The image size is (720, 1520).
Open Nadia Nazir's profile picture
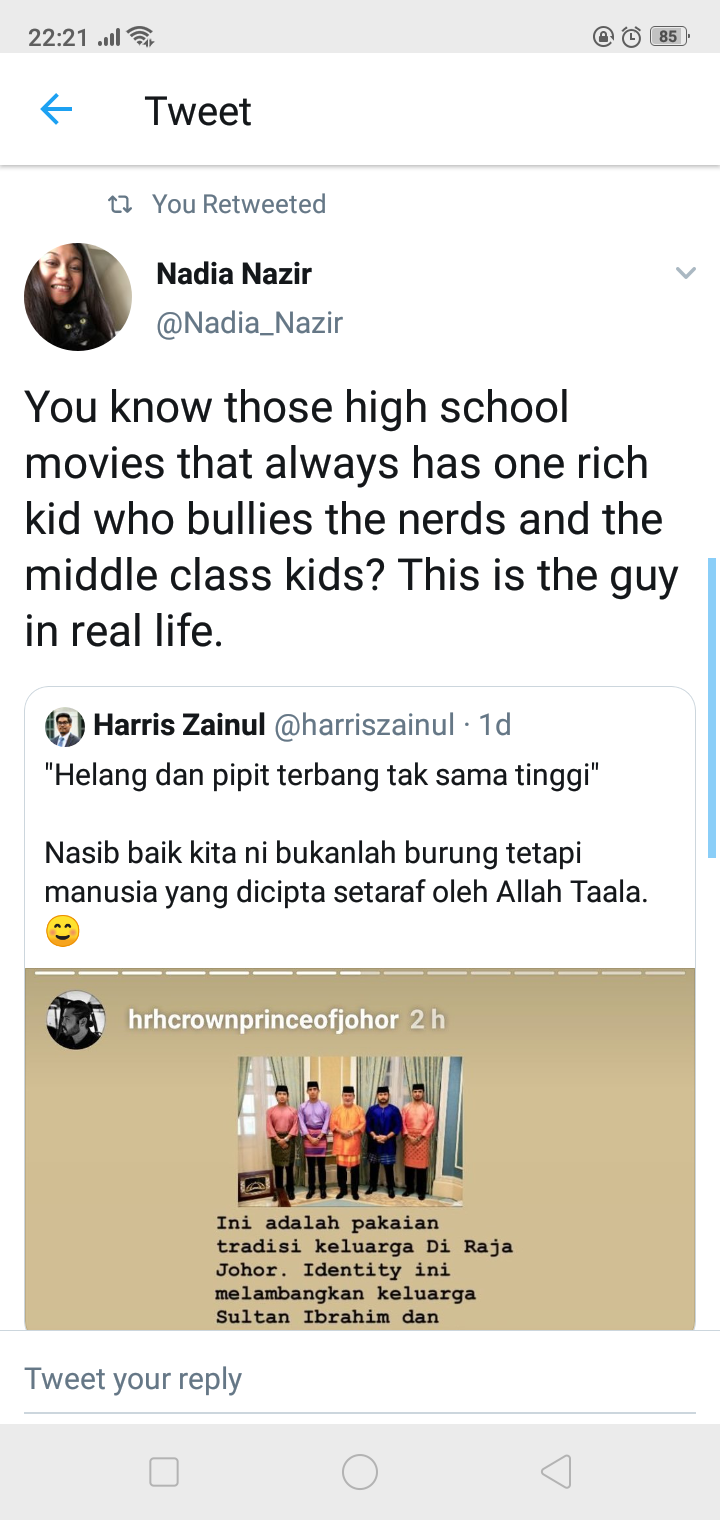(x=78, y=297)
